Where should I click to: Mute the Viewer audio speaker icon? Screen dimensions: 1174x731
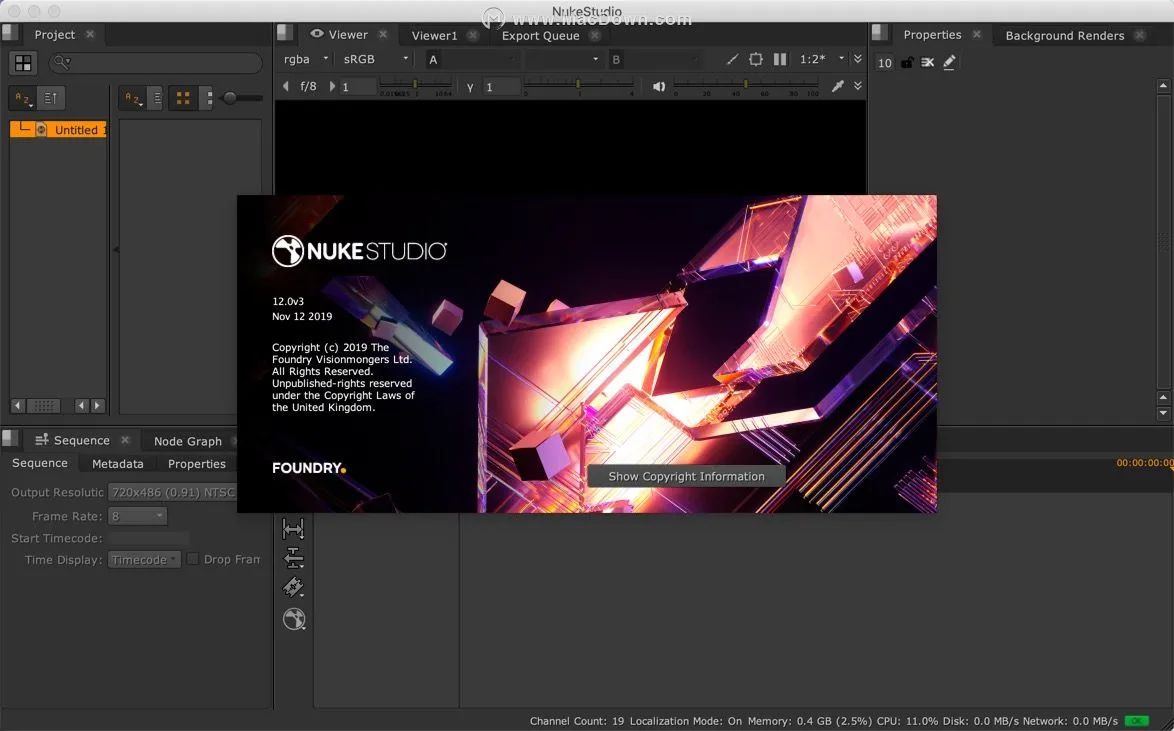(659, 87)
